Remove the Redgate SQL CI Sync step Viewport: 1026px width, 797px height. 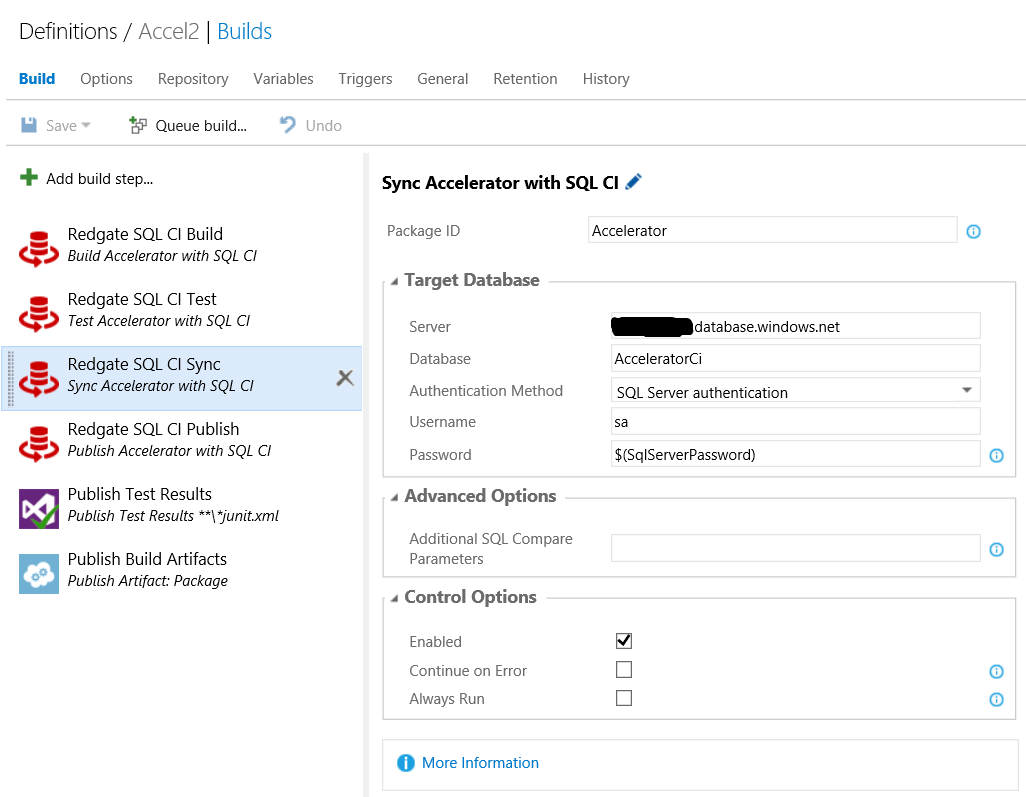(x=345, y=378)
